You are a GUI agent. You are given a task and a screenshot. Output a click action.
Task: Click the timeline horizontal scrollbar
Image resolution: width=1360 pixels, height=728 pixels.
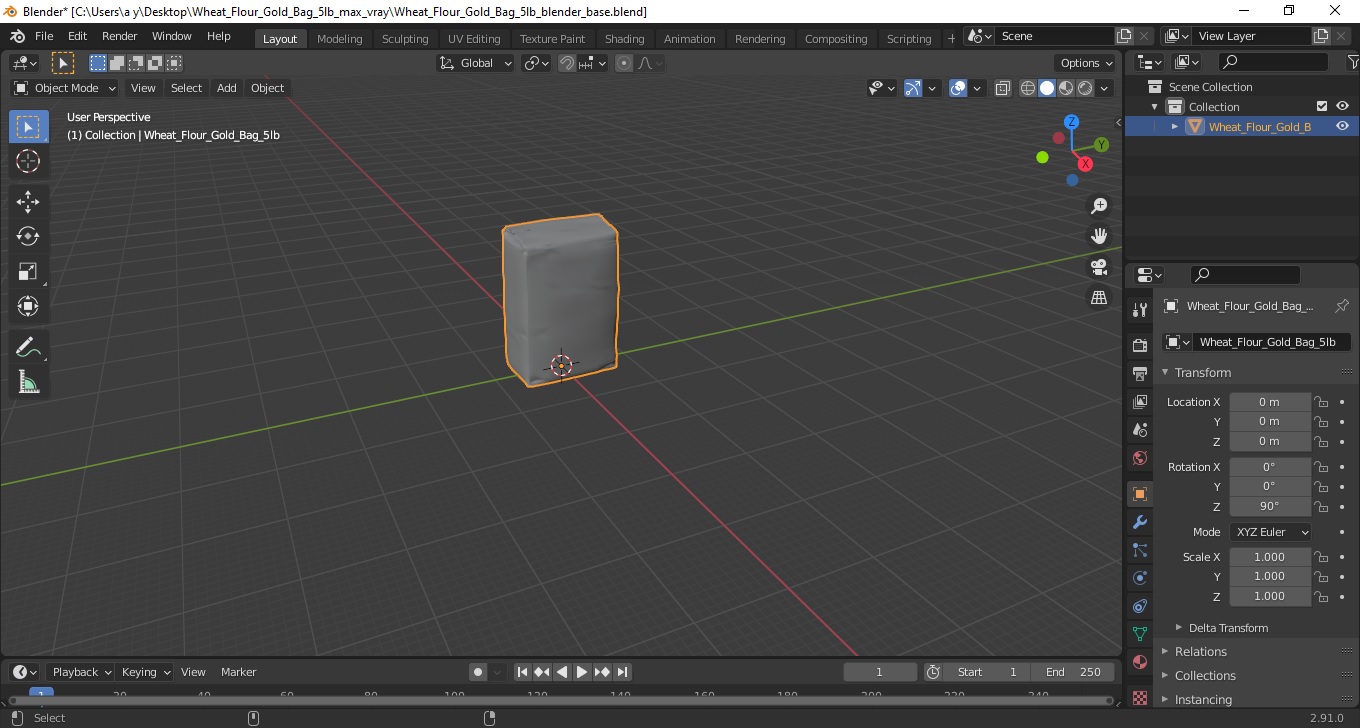[560, 700]
